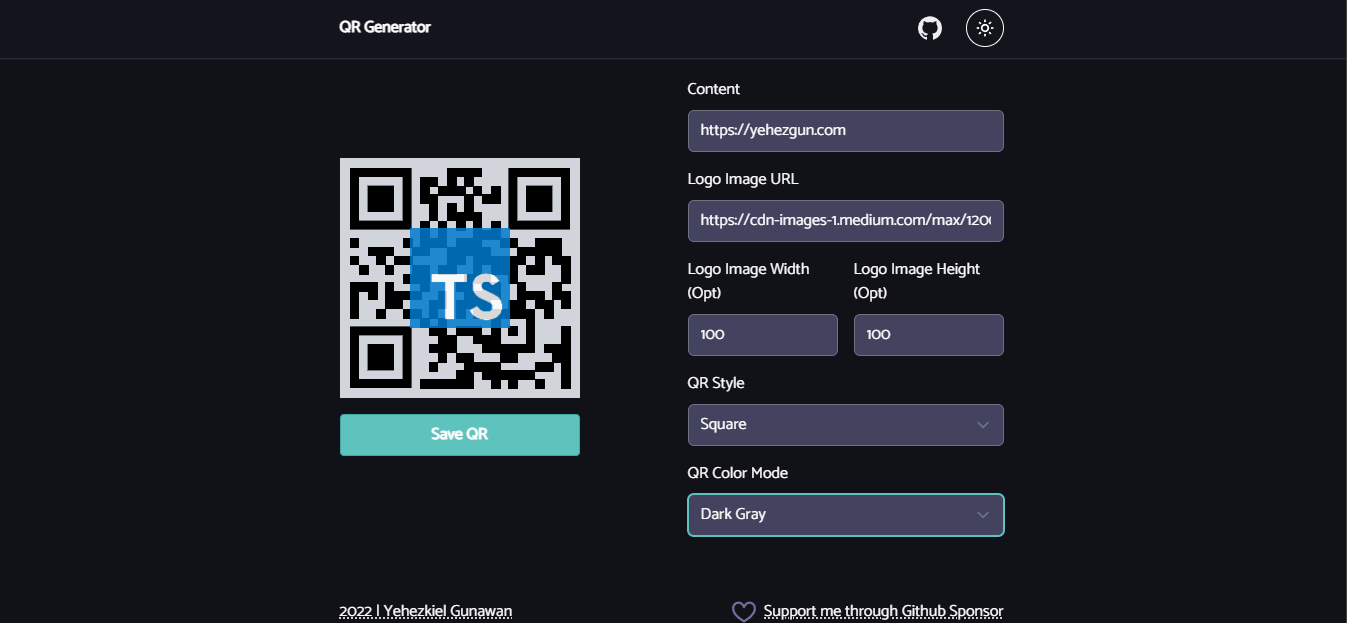Click the QR Style label

click(x=716, y=383)
